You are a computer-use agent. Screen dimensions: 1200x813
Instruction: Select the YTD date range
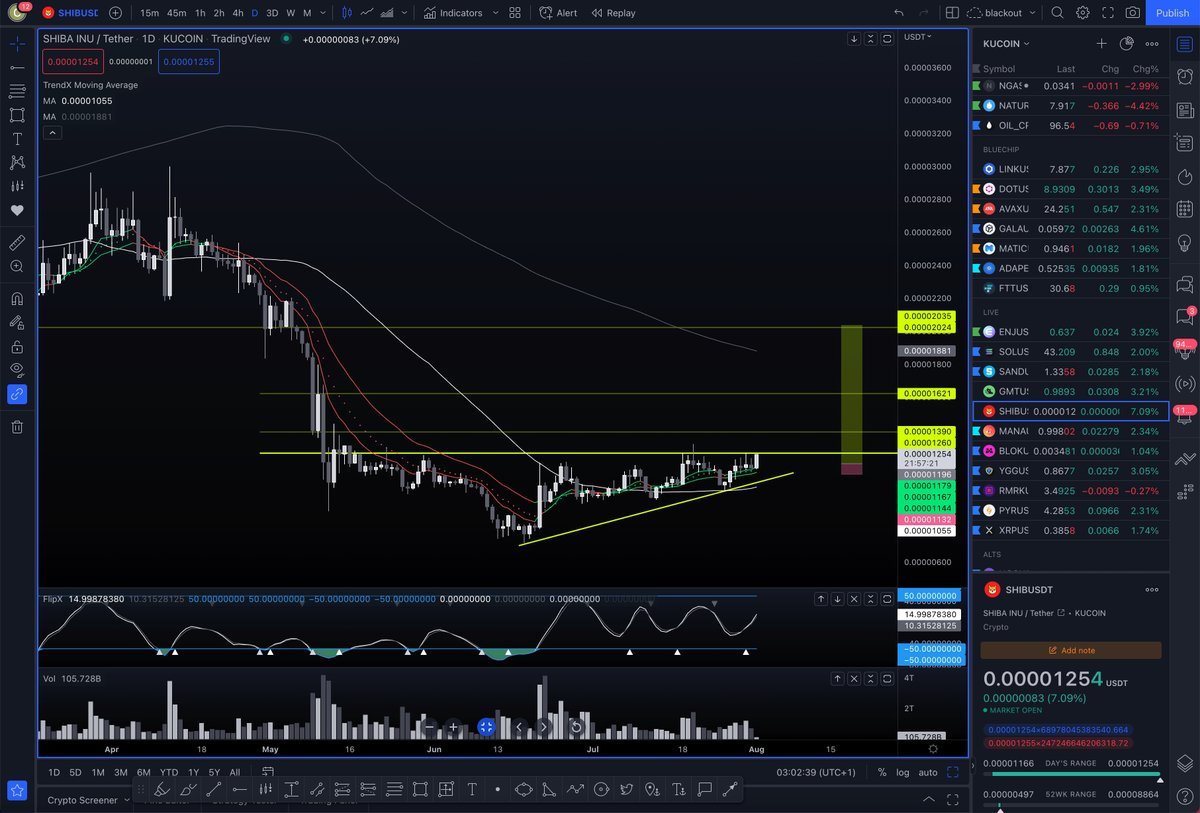(169, 772)
